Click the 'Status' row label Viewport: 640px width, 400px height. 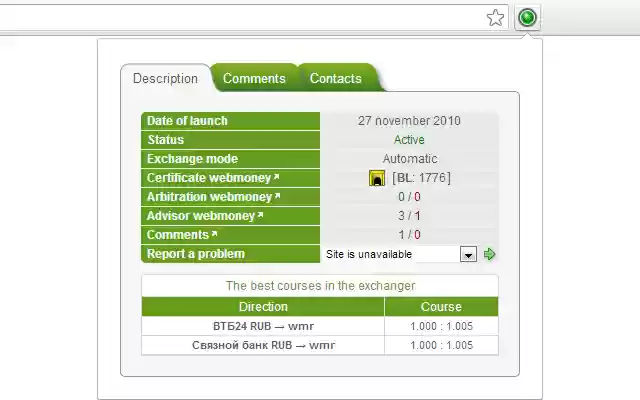(165, 140)
